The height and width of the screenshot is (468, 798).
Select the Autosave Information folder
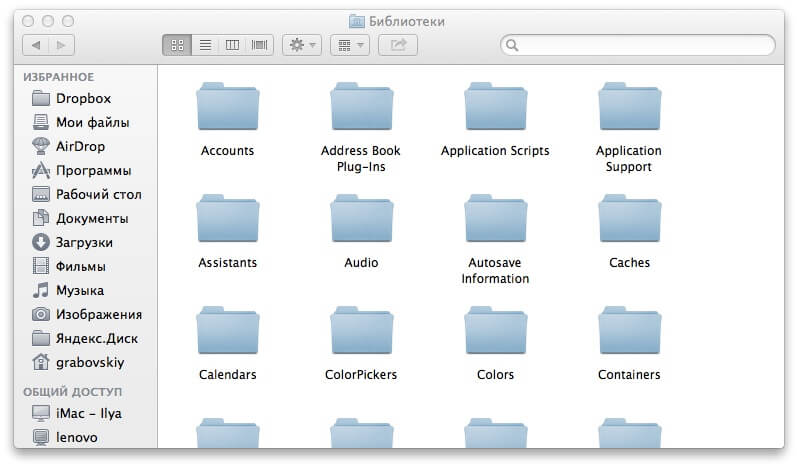click(x=495, y=239)
